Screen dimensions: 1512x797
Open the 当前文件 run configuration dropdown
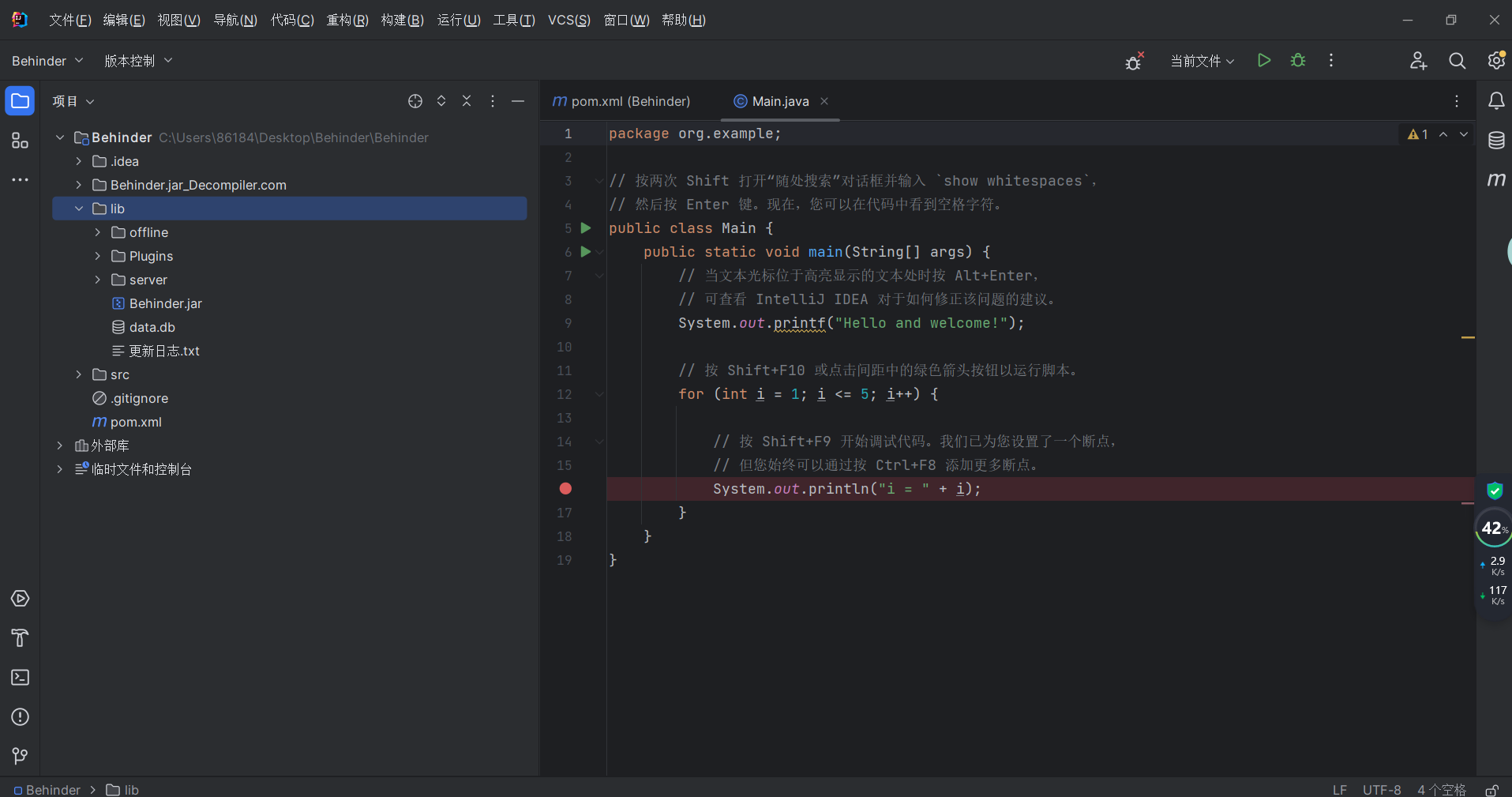1202,61
